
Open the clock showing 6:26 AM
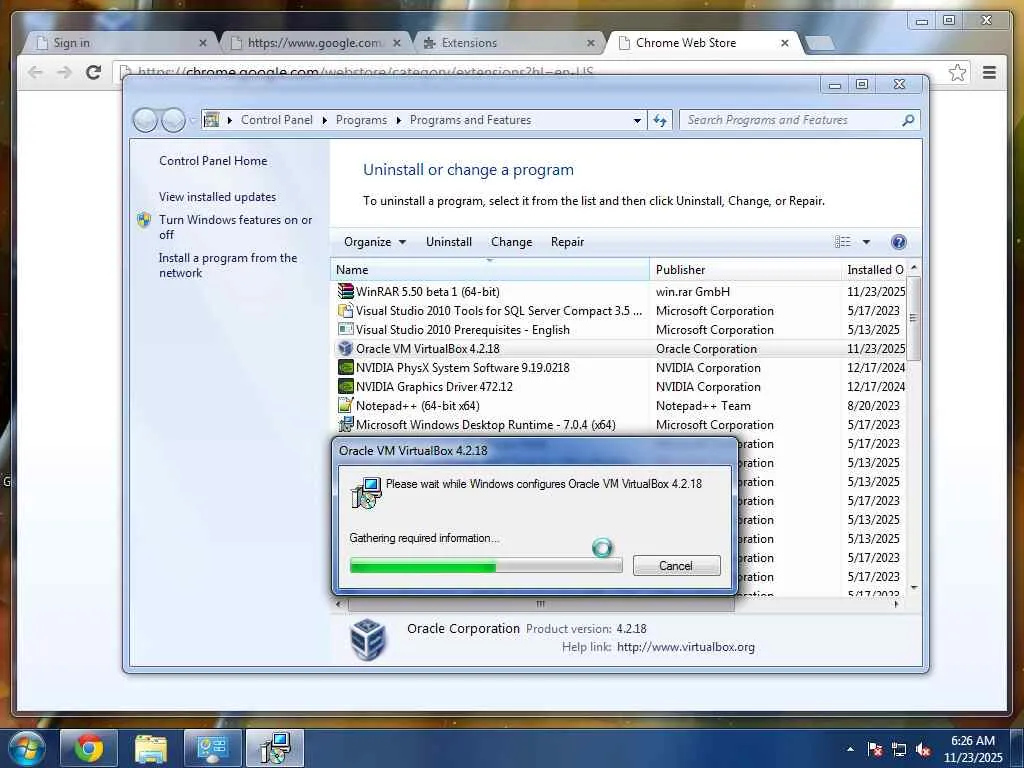973,749
